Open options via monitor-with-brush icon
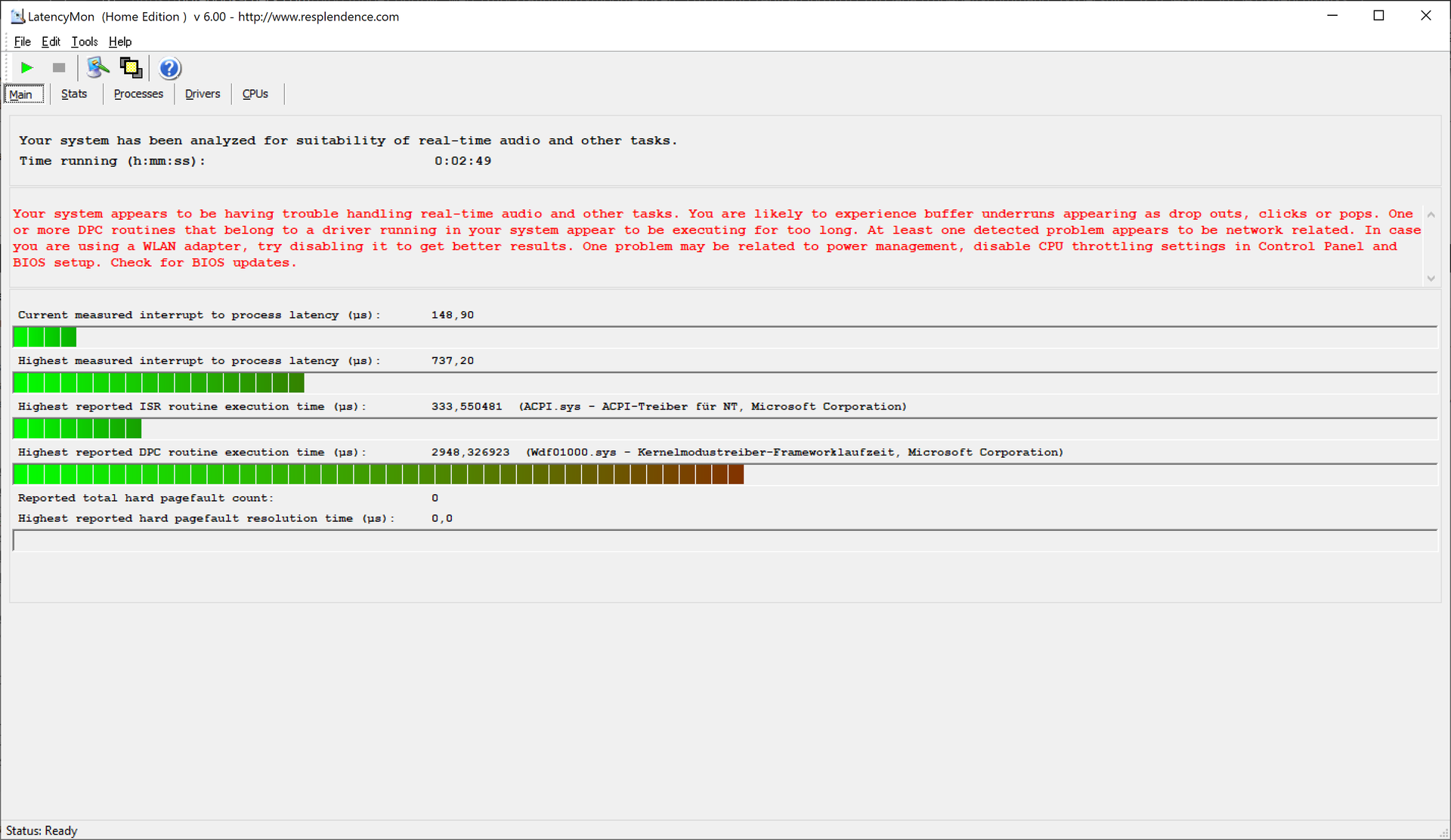The width and height of the screenshot is (1451, 840). [97, 68]
